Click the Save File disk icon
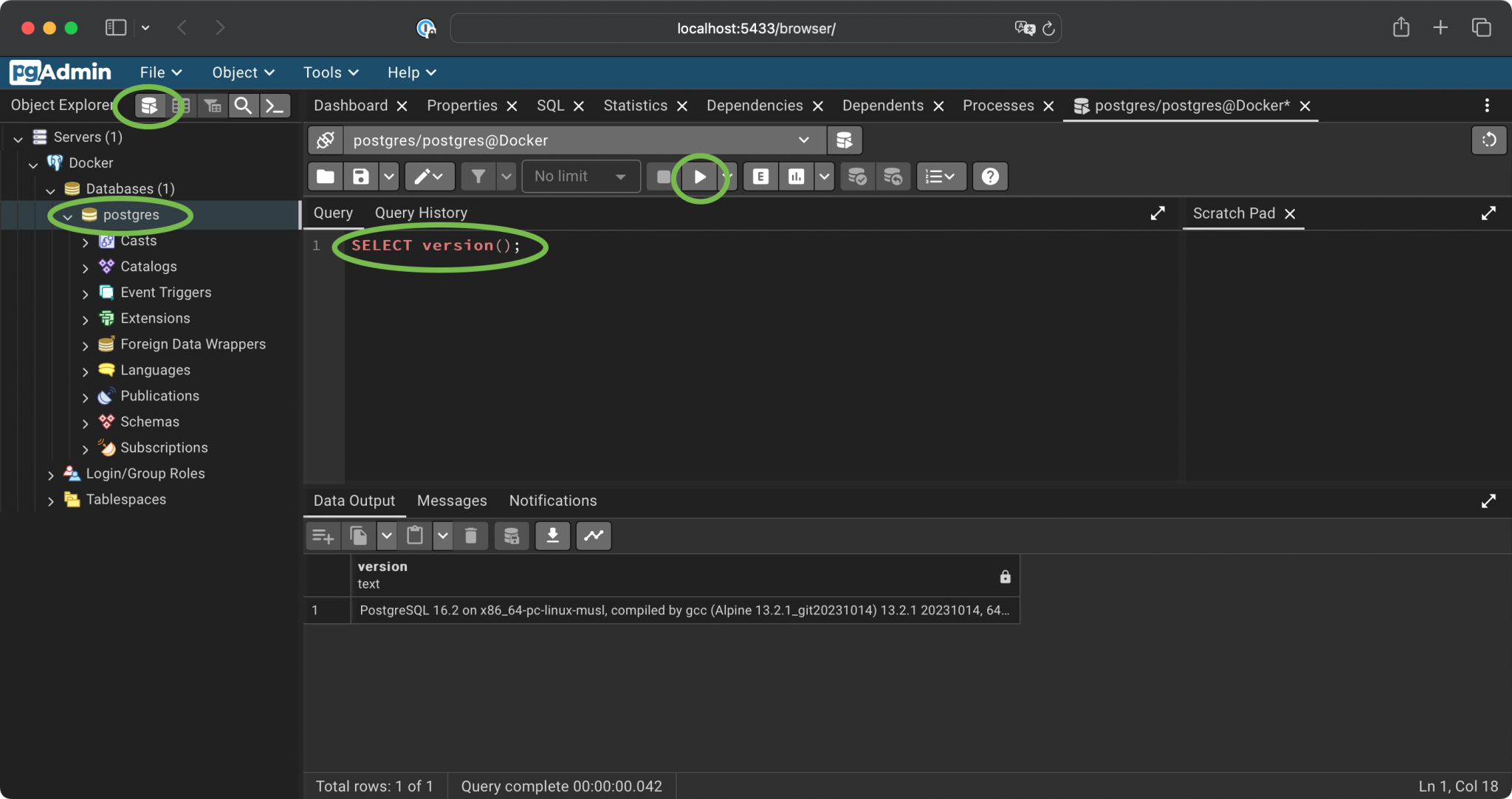 361,176
